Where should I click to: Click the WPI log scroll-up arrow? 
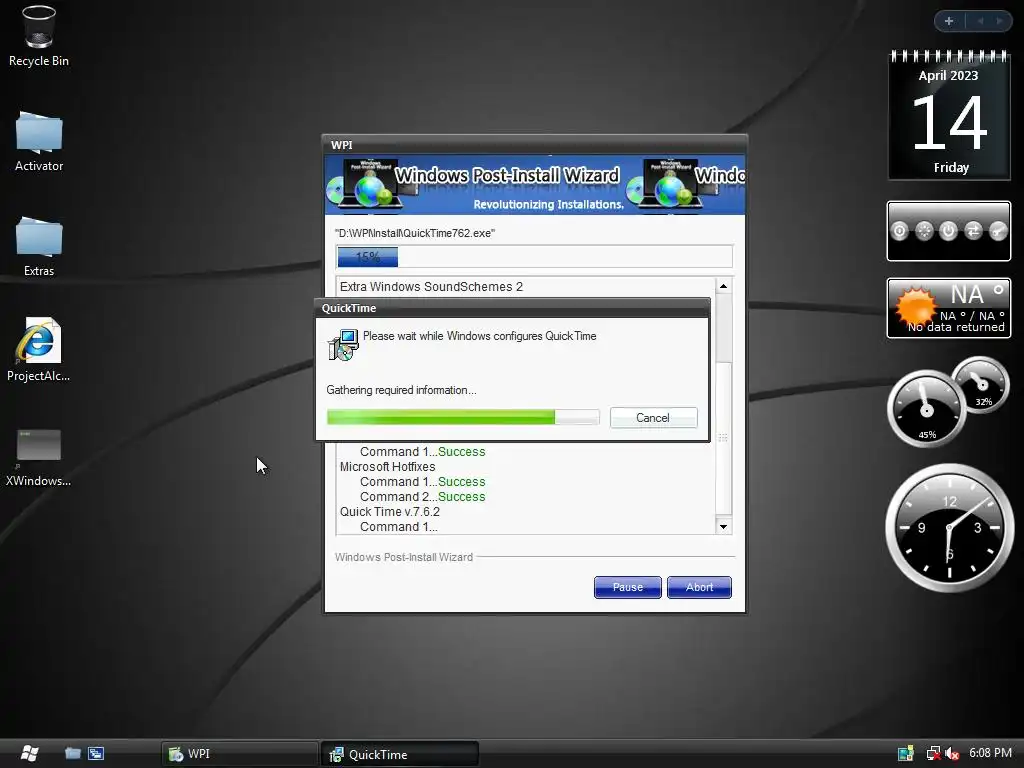[723, 286]
